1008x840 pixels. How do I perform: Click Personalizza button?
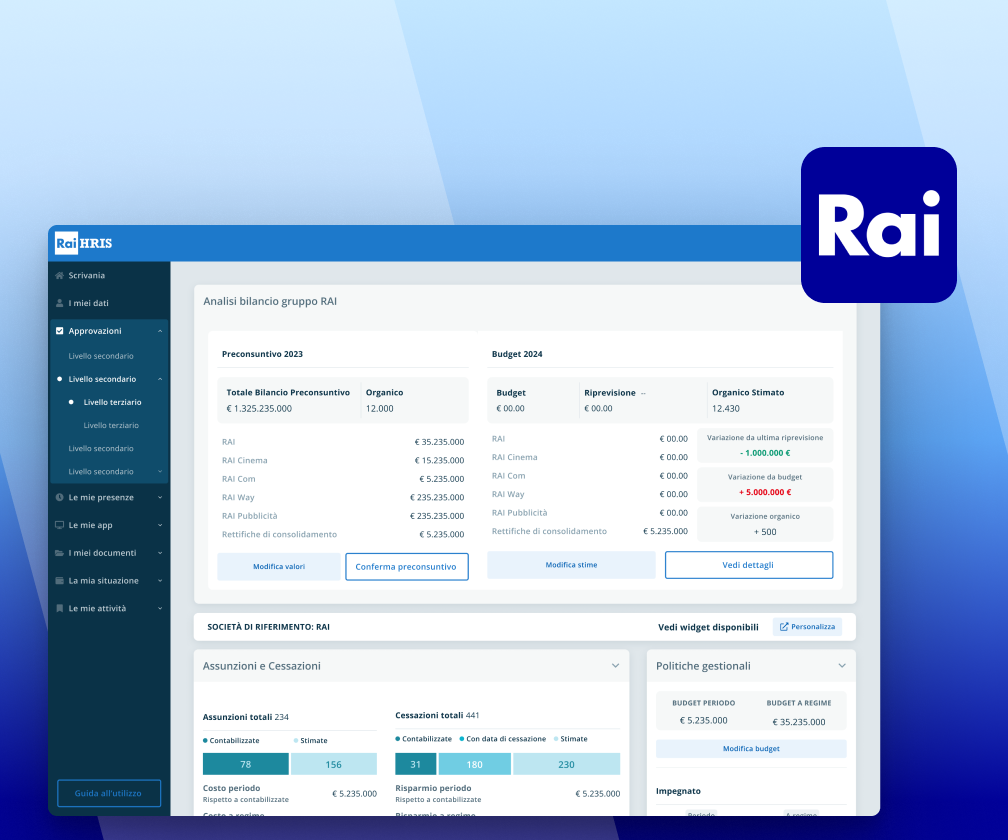coord(807,627)
